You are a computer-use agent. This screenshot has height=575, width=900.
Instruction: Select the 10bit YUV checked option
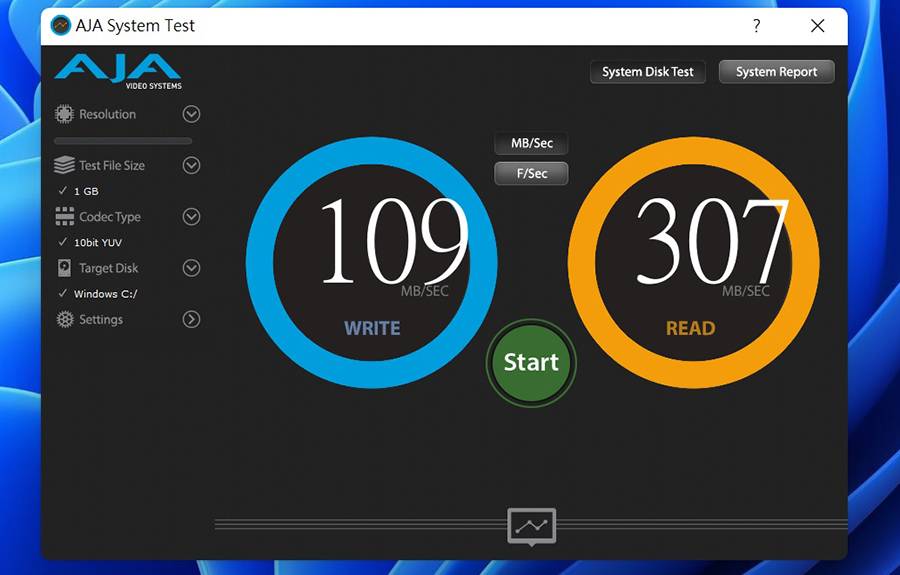(x=90, y=242)
